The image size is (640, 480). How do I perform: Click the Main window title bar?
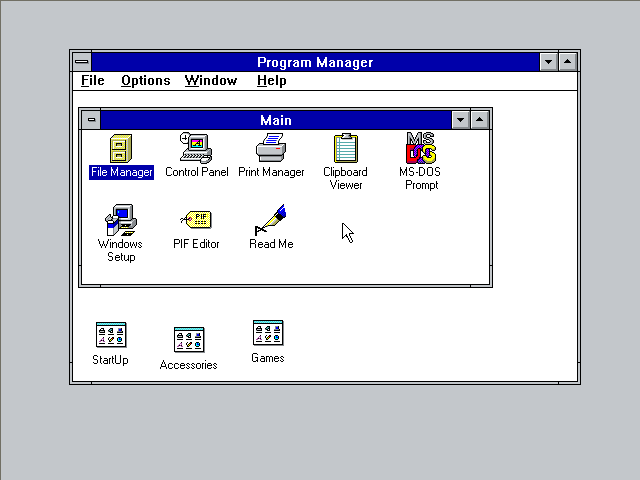[x=276, y=120]
